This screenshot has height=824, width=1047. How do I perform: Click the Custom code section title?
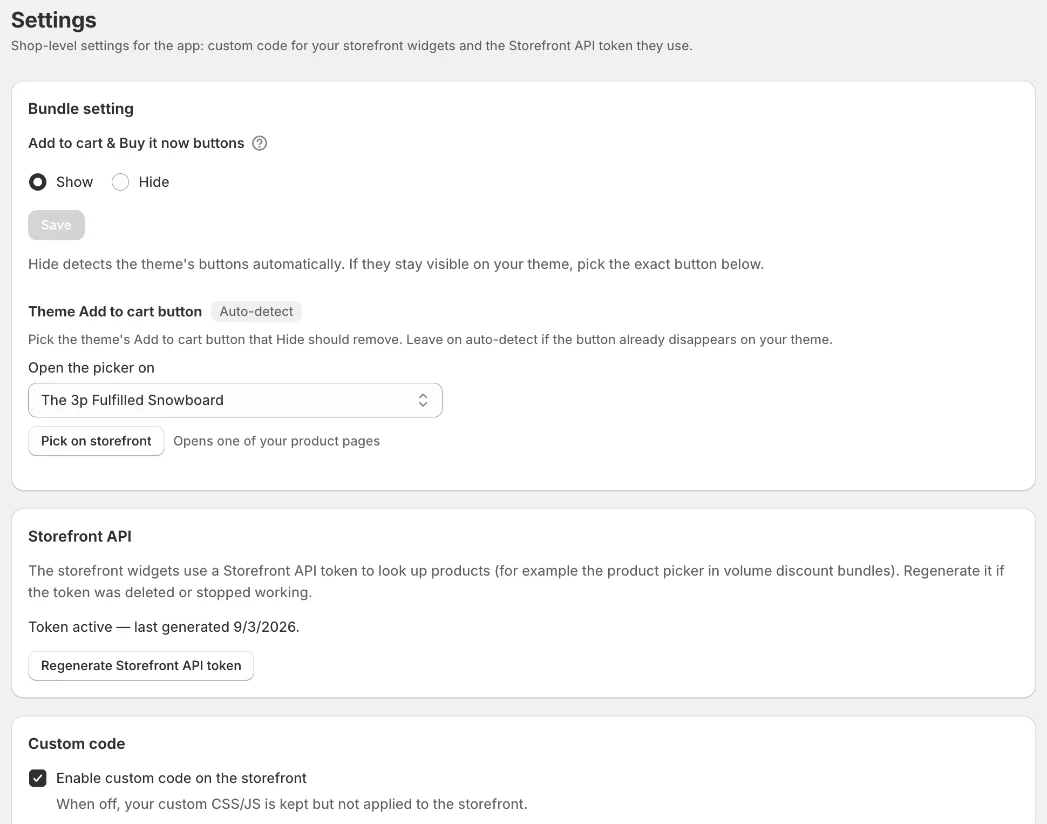point(76,744)
